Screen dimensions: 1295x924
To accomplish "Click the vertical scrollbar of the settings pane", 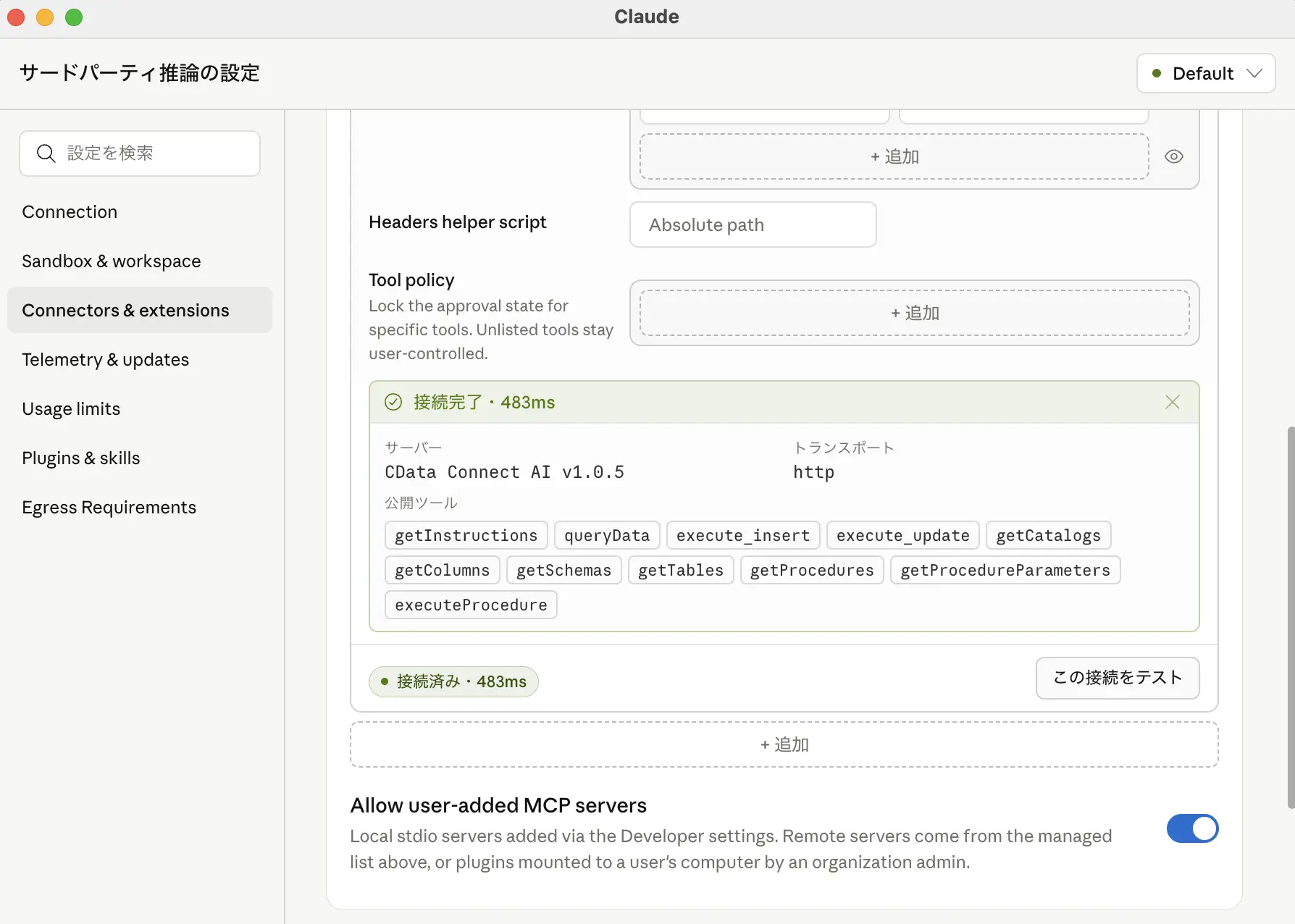I will [x=1290, y=617].
